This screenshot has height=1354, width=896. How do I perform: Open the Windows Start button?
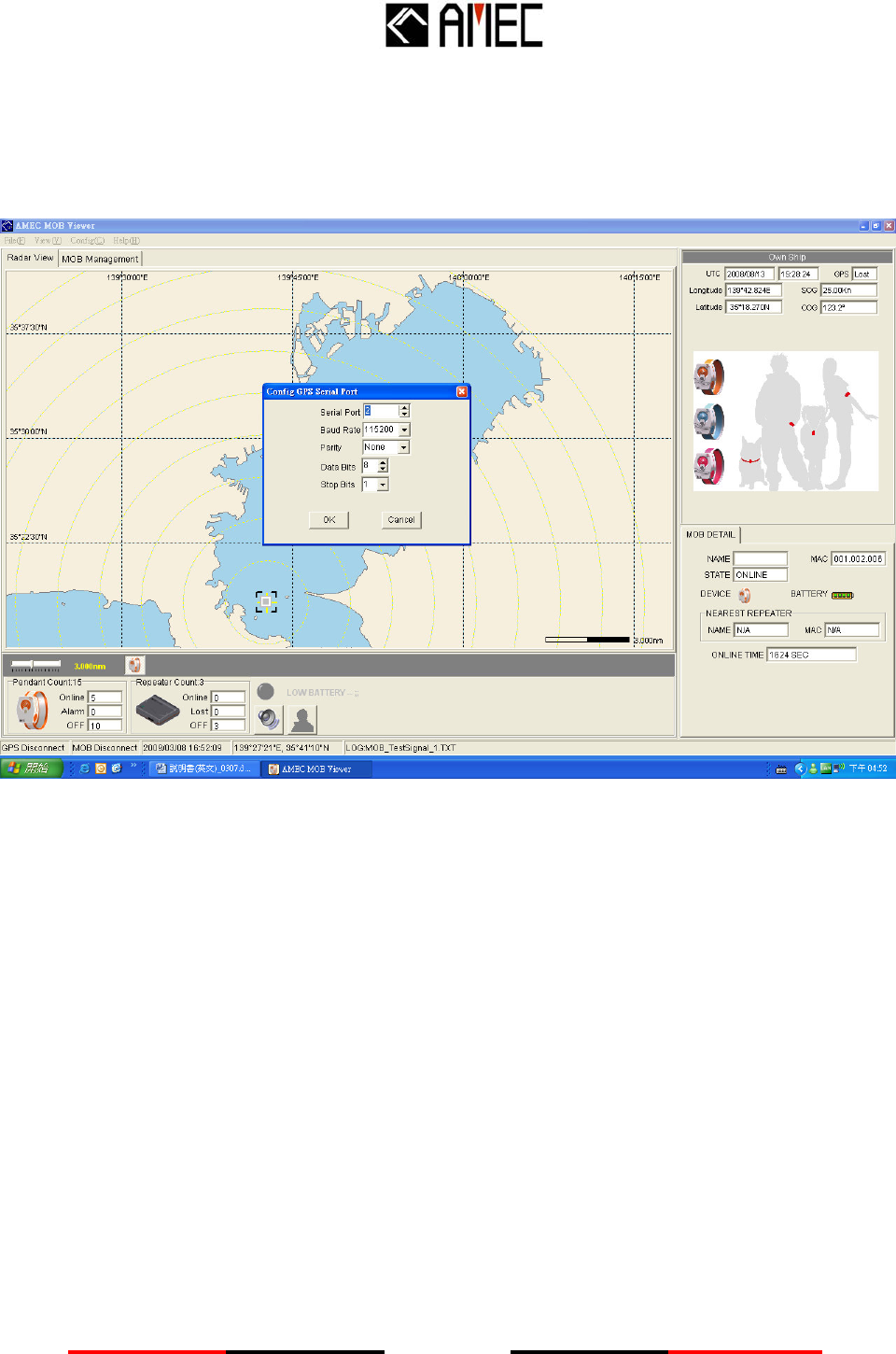coord(32,769)
